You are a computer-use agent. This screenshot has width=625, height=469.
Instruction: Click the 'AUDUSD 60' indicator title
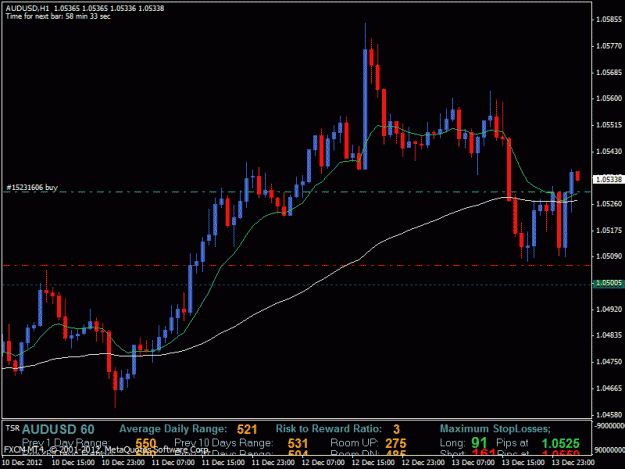coord(58,430)
